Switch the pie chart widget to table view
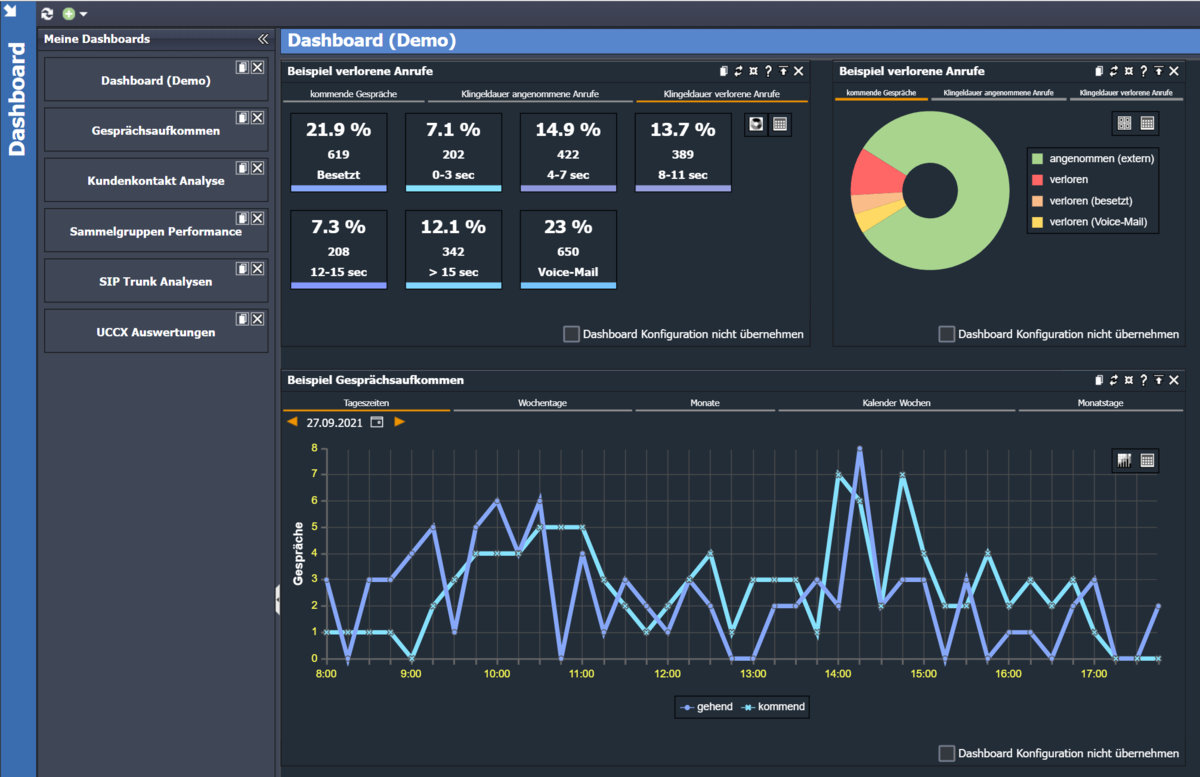Image resolution: width=1200 pixels, height=777 pixels. 1147,123
